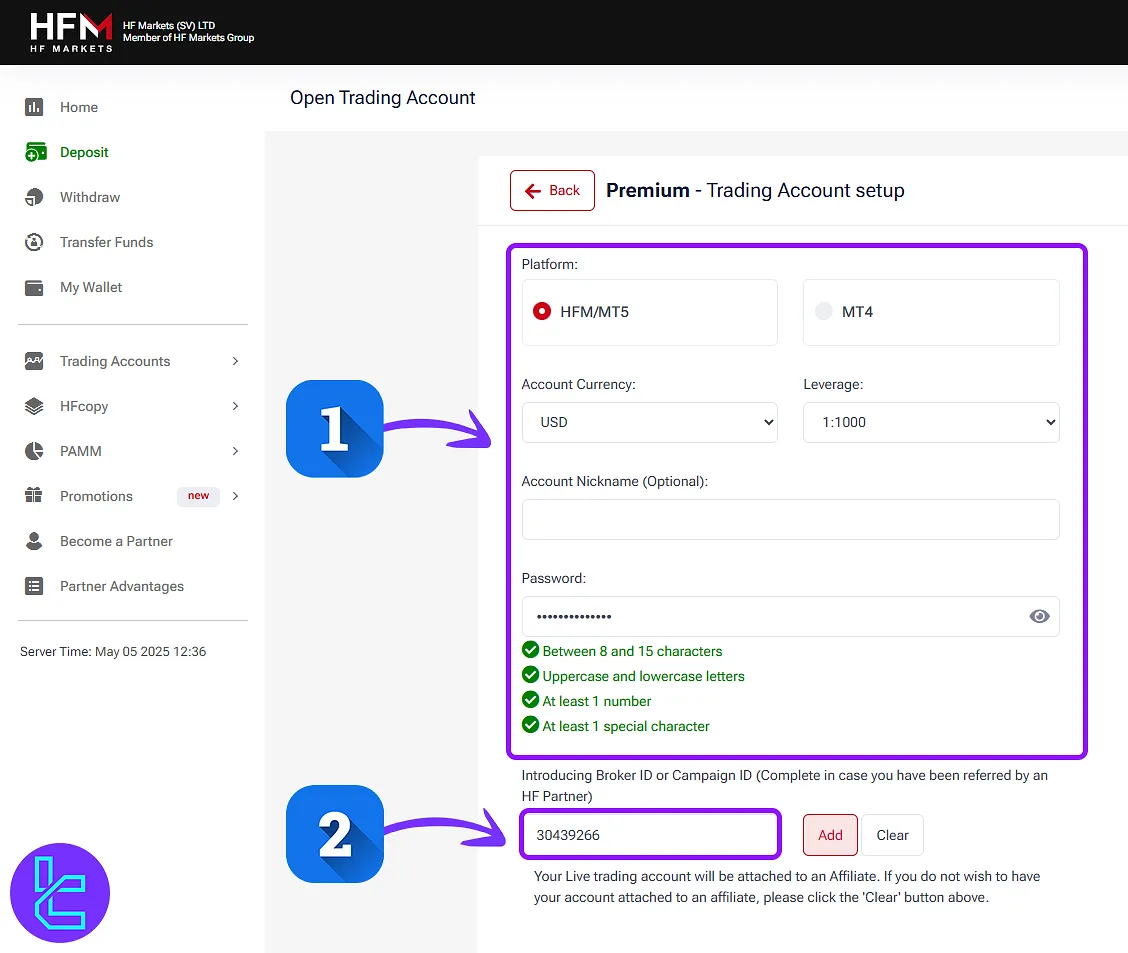
Task: Open Partner Advantages menu item
Action: point(121,586)
